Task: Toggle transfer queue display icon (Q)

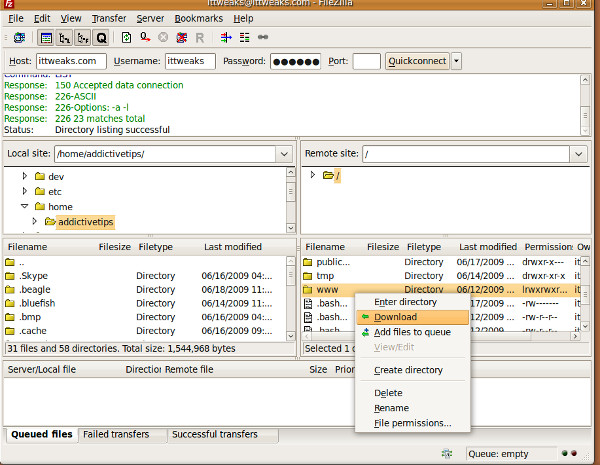Action: click(101, 38)
